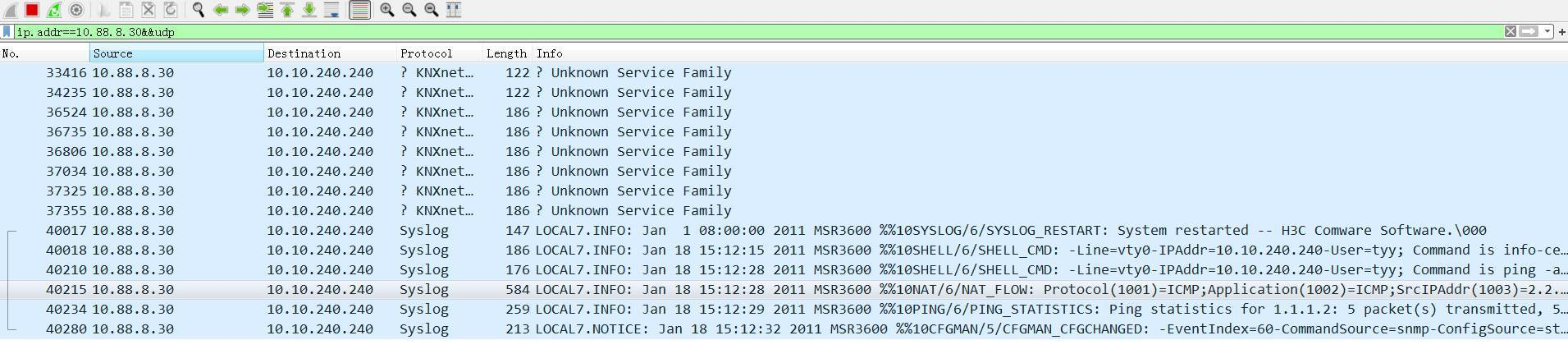Toggle auto-scroll during live capture
Viewport: 1568px width, 363px height.
pos(331,10)
